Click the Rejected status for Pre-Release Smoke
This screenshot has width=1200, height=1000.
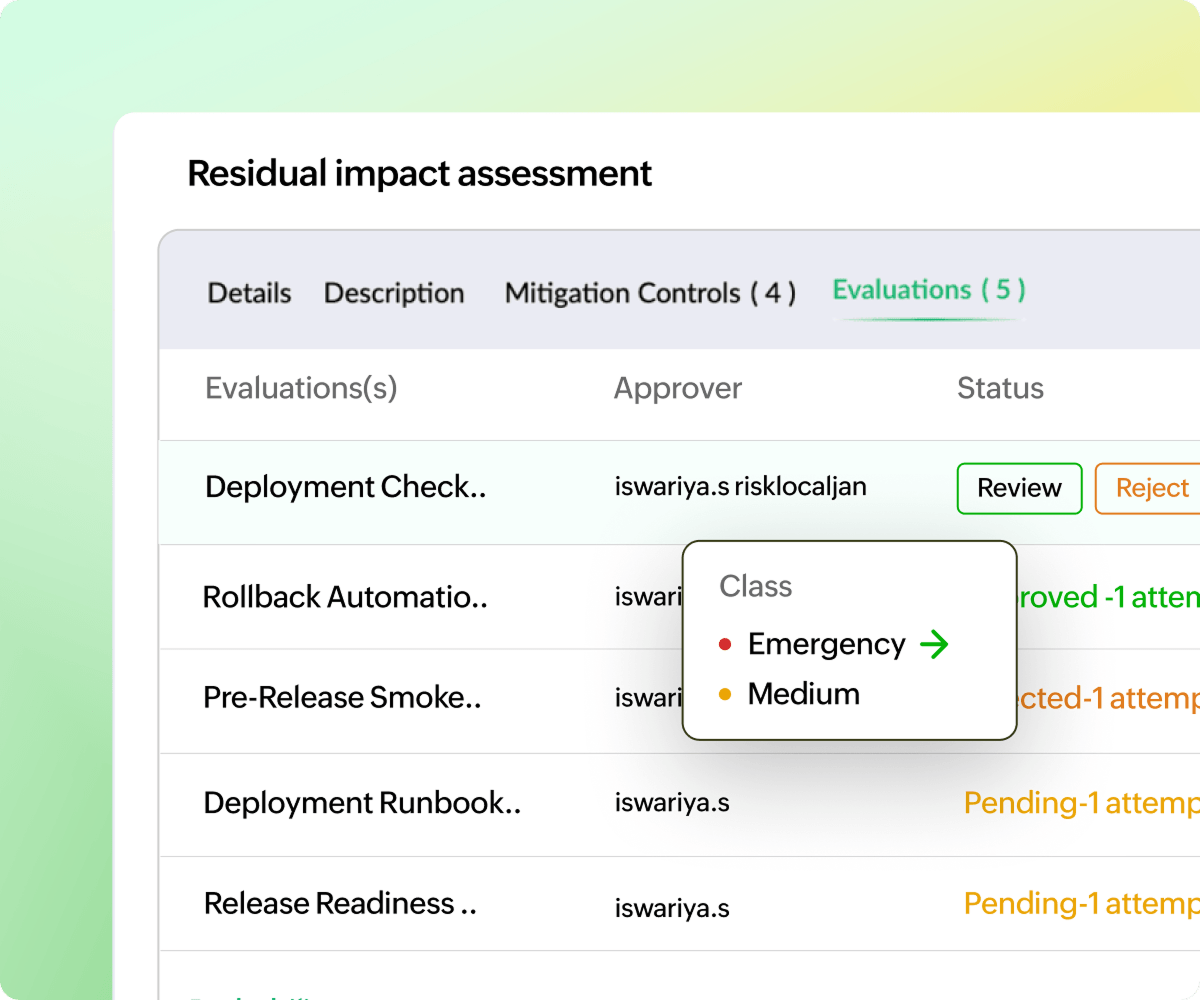(x=1105, y=699)
